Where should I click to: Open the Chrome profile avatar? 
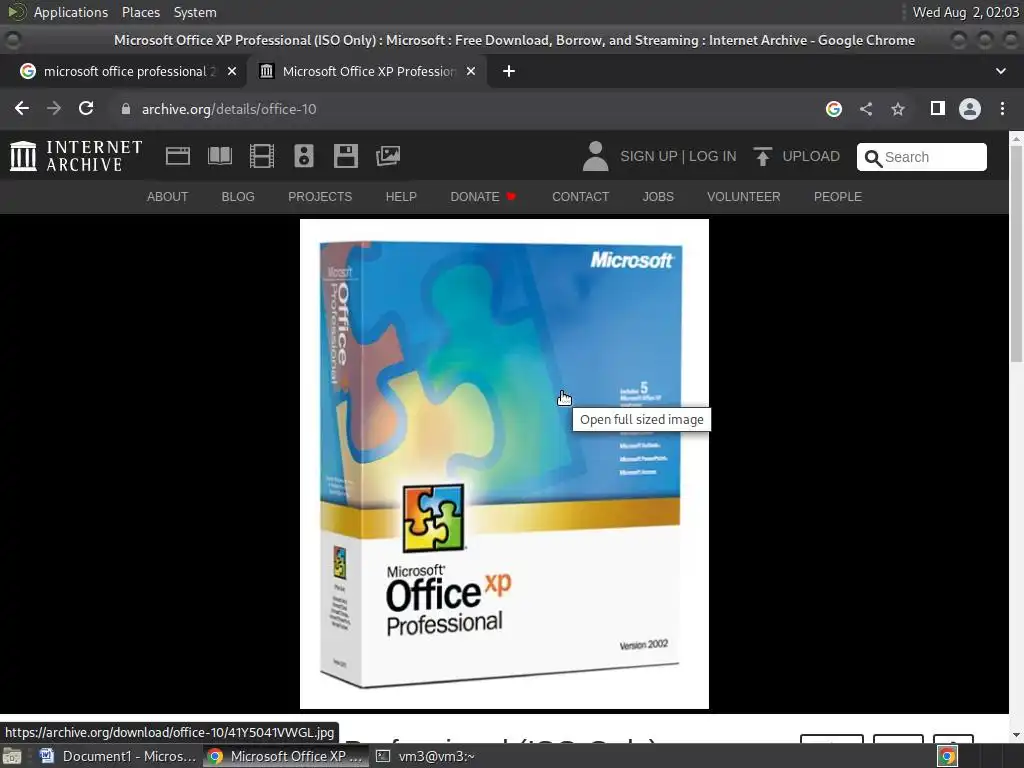tap(970, 108)
